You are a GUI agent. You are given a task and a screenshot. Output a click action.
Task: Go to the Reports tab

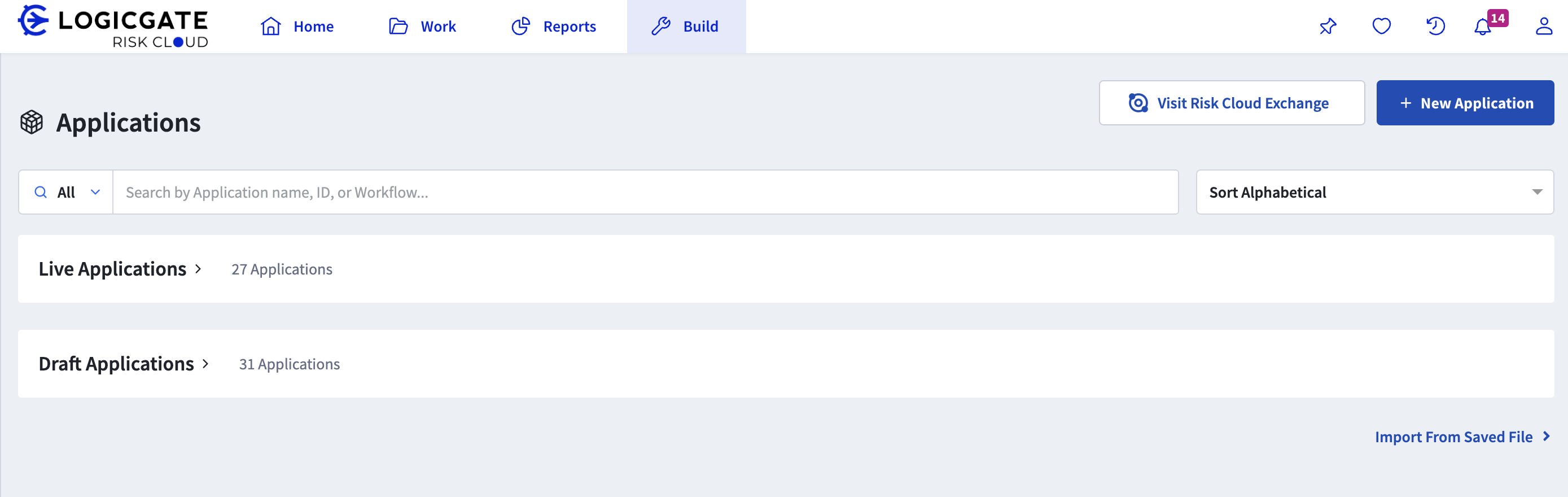pos(553,26)
